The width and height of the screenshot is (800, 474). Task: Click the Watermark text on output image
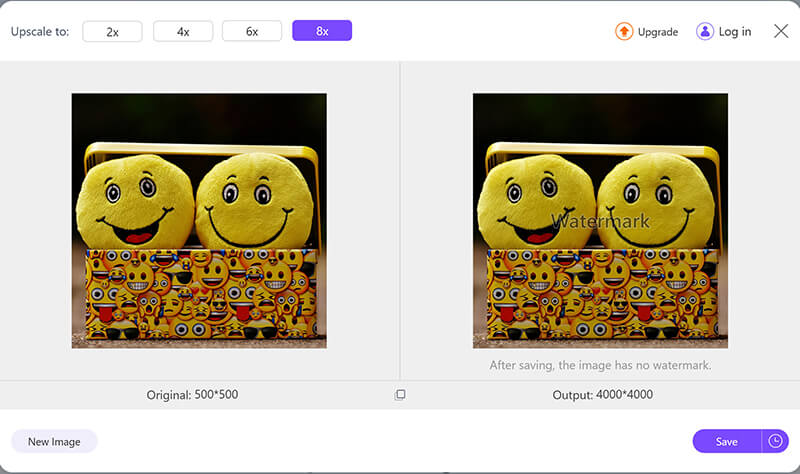pyautogui.click(x=600, y=221)
